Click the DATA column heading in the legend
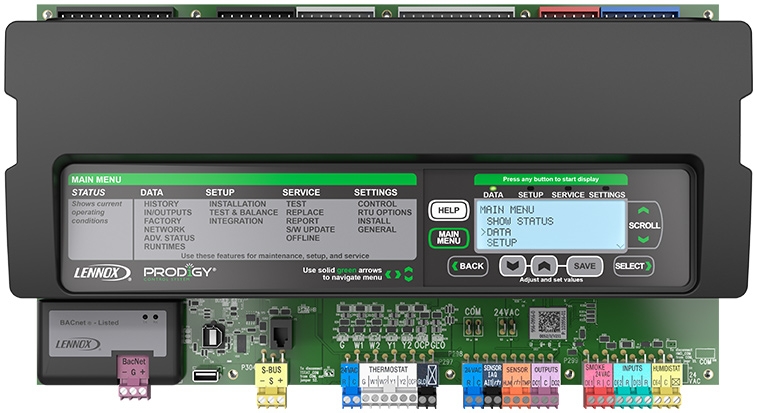The width and height of the screenshot is (757, 413). tap(152, 192)
